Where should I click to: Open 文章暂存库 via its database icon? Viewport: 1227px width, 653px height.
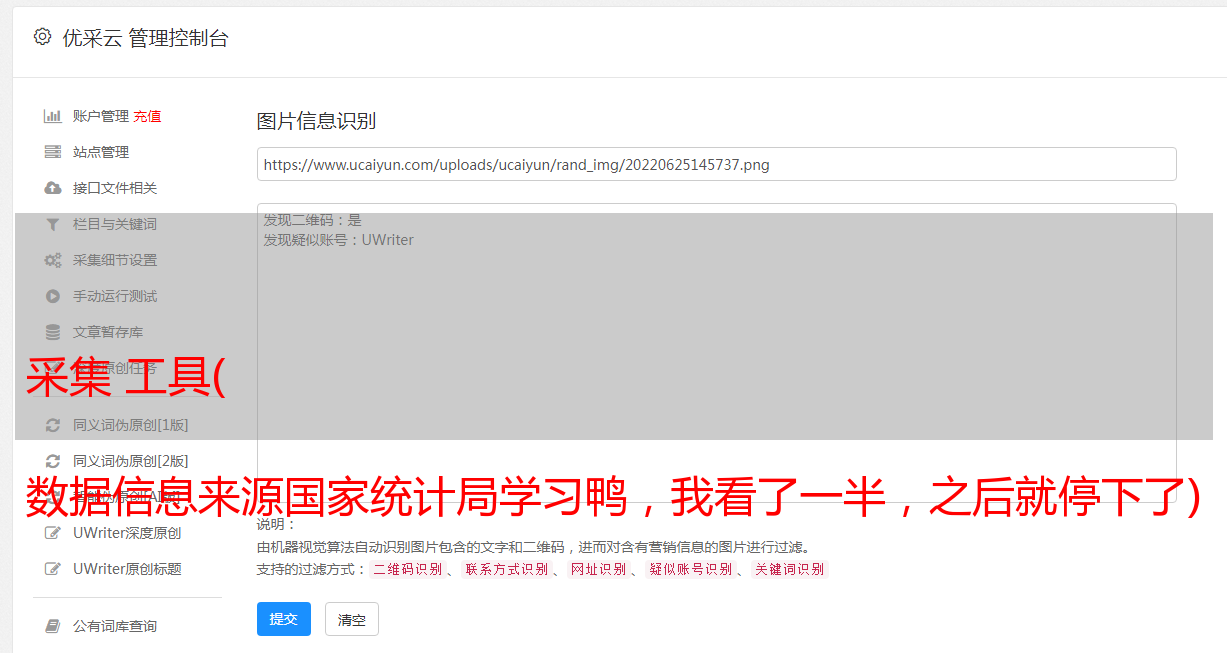tap(53, 332)
